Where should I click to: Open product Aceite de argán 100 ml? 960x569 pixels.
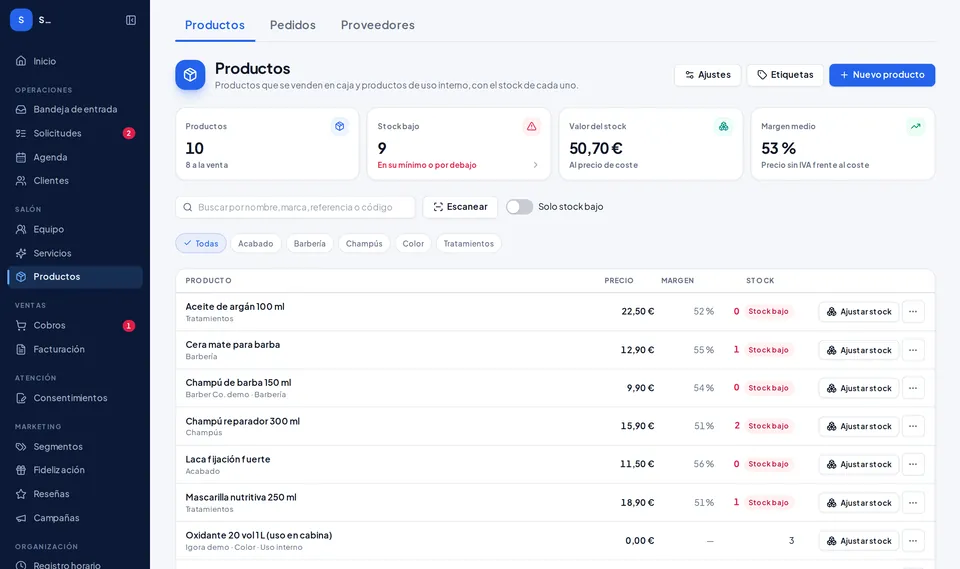235,306
